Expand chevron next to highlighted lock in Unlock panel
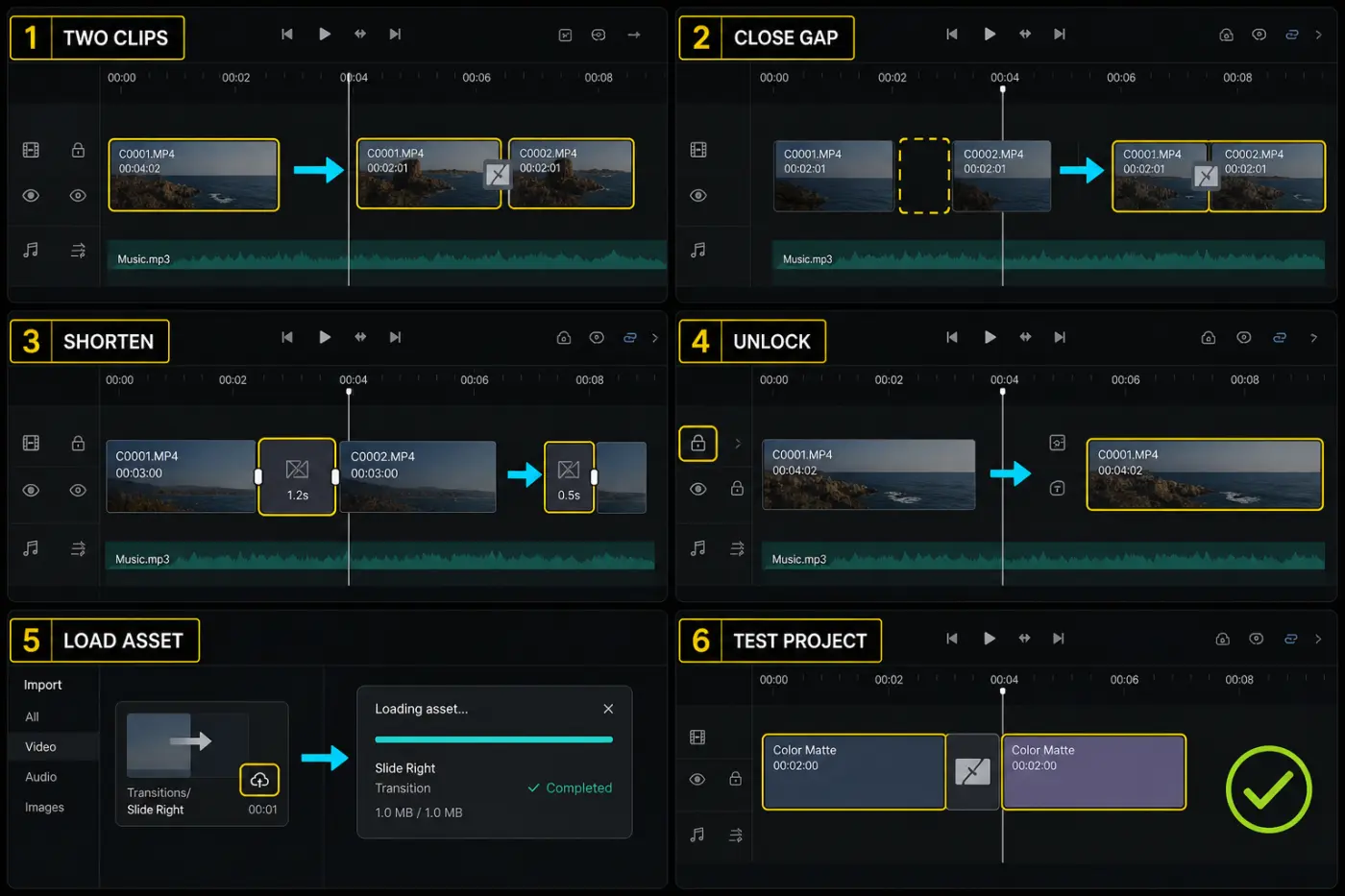Screen dimensions: 1345x896 click(738, 444)
